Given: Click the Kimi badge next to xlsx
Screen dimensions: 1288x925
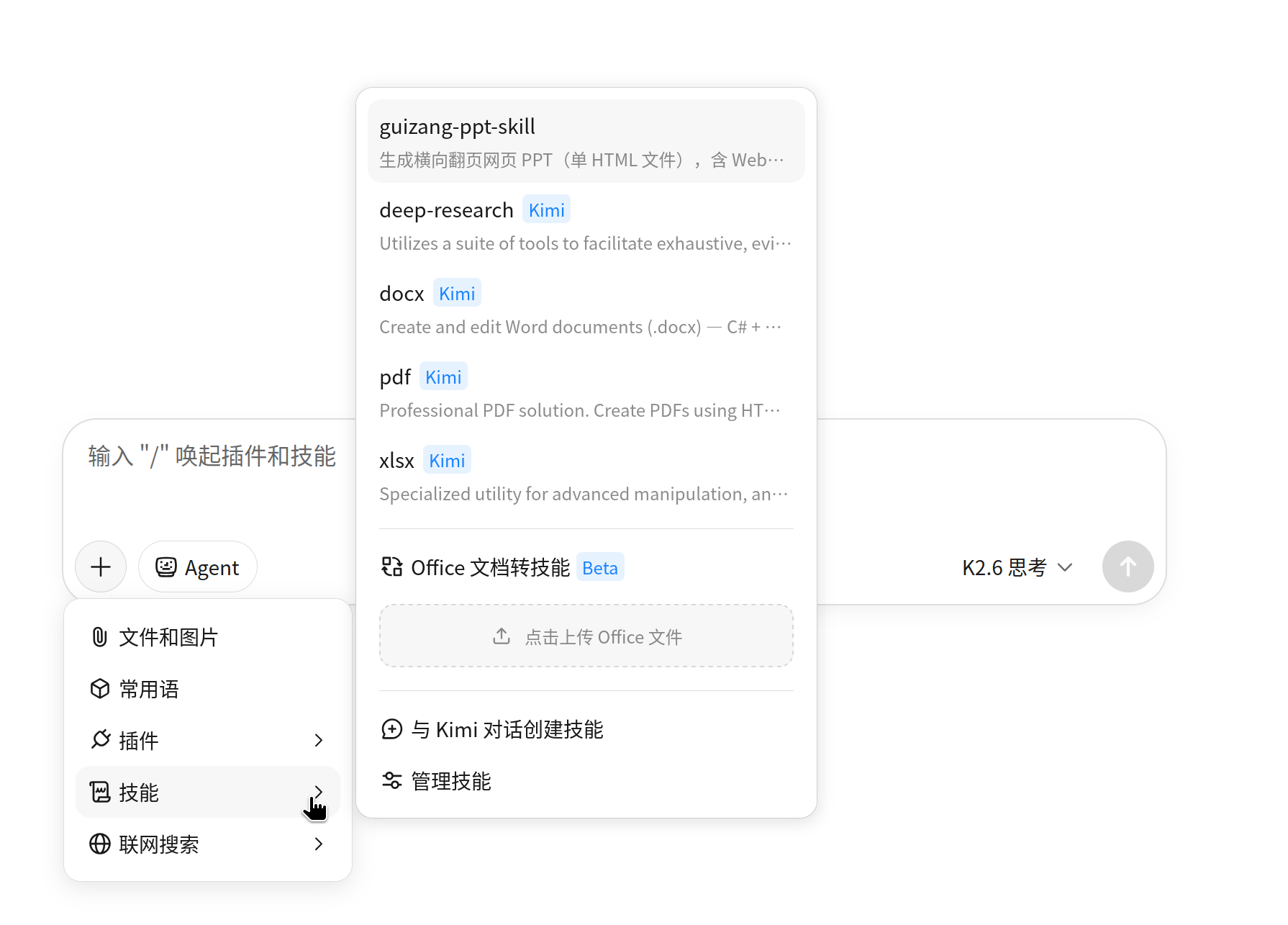Looking at the screenshot, I should click(x=447, y=460).
